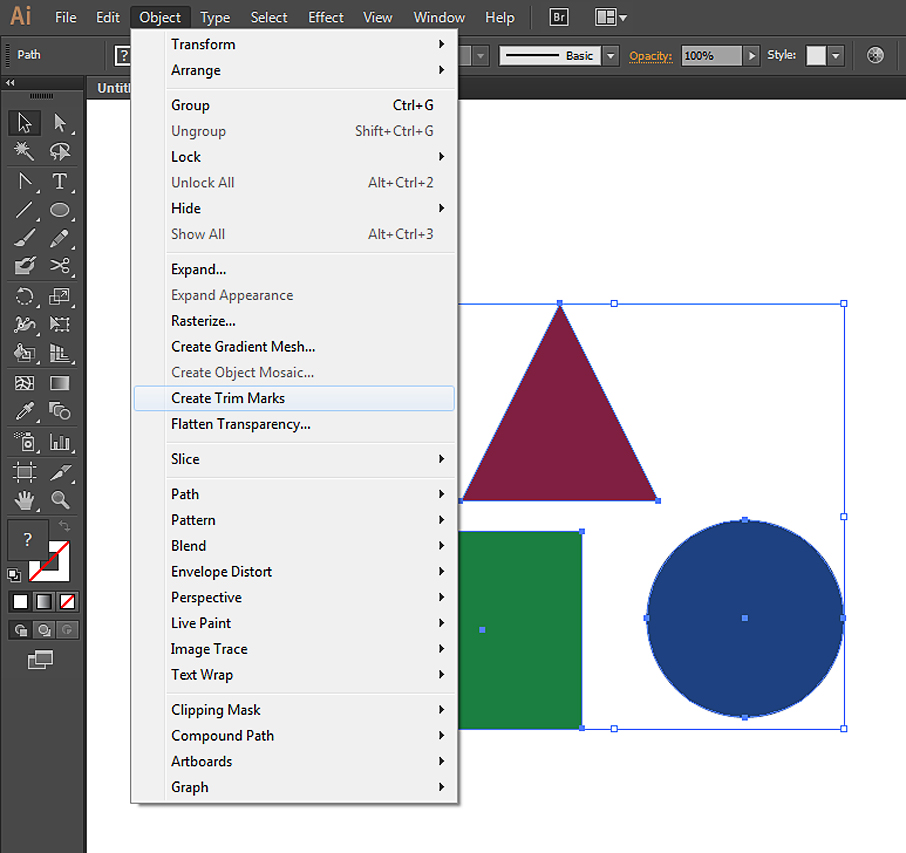Select the Zoom magnifier tool
906x853 pixels.
[x=60, y=499]
